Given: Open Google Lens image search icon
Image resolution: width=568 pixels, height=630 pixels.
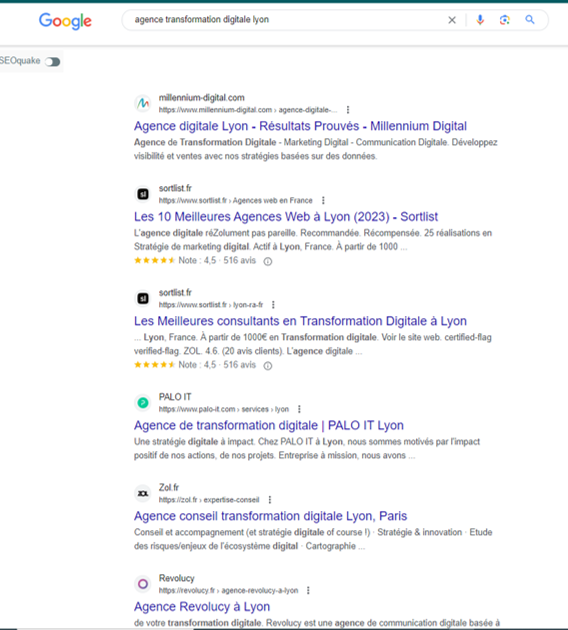Looking at the screenshot, I should click(505, 20).
